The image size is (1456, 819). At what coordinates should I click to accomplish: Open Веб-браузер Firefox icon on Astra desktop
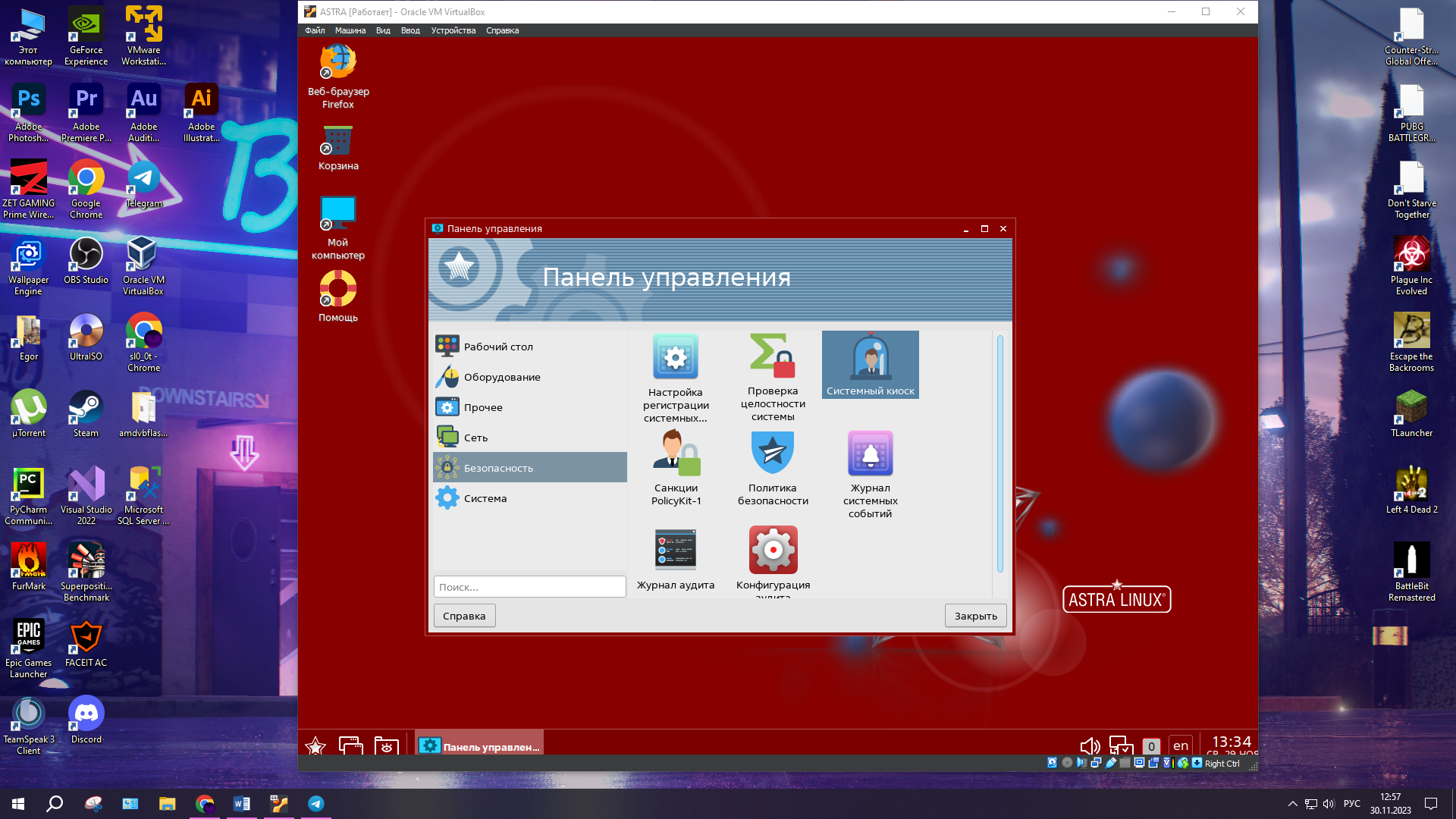click(x=338, y=76)
